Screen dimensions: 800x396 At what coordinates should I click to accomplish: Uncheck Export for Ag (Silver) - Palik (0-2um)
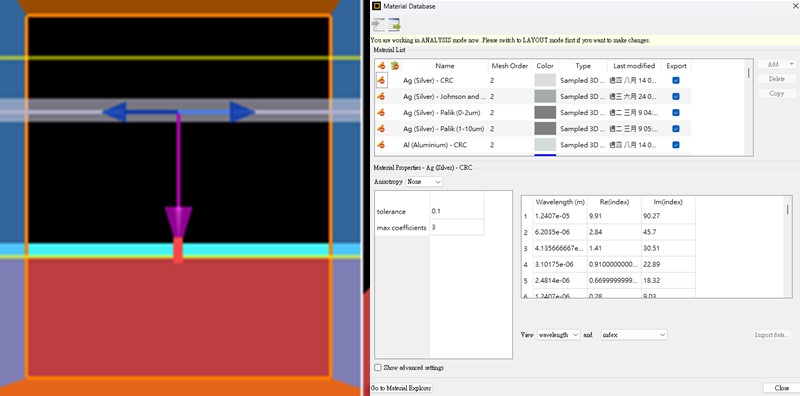click(x=676, y=113)
